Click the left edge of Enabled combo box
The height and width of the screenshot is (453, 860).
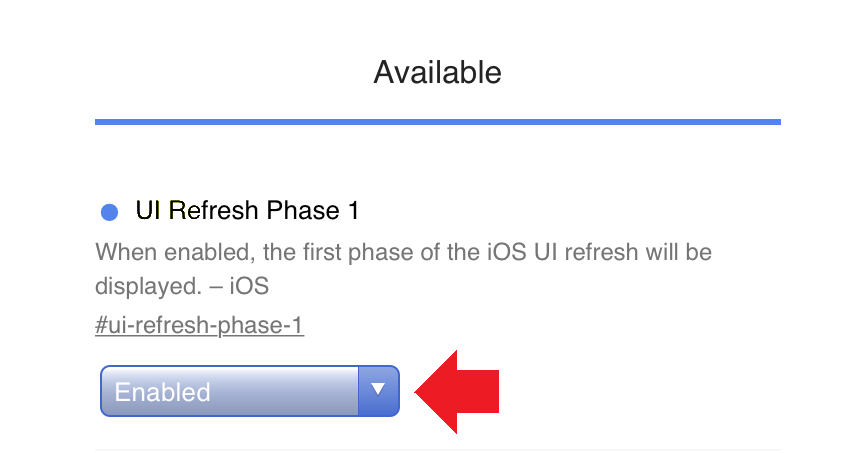(104, 391)
